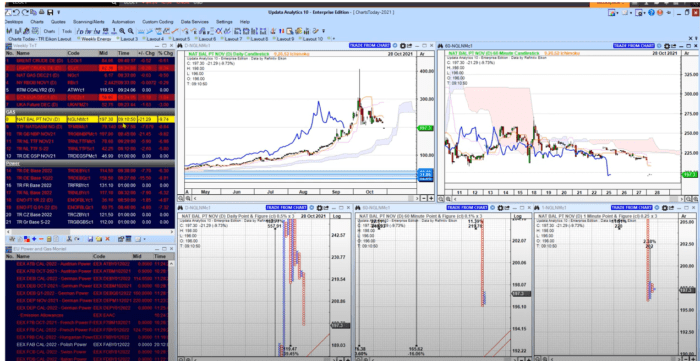Viewport: 700px width, 361px height.
Task: Select the TR FR Base 2022 row
Action: coord(90,185)
